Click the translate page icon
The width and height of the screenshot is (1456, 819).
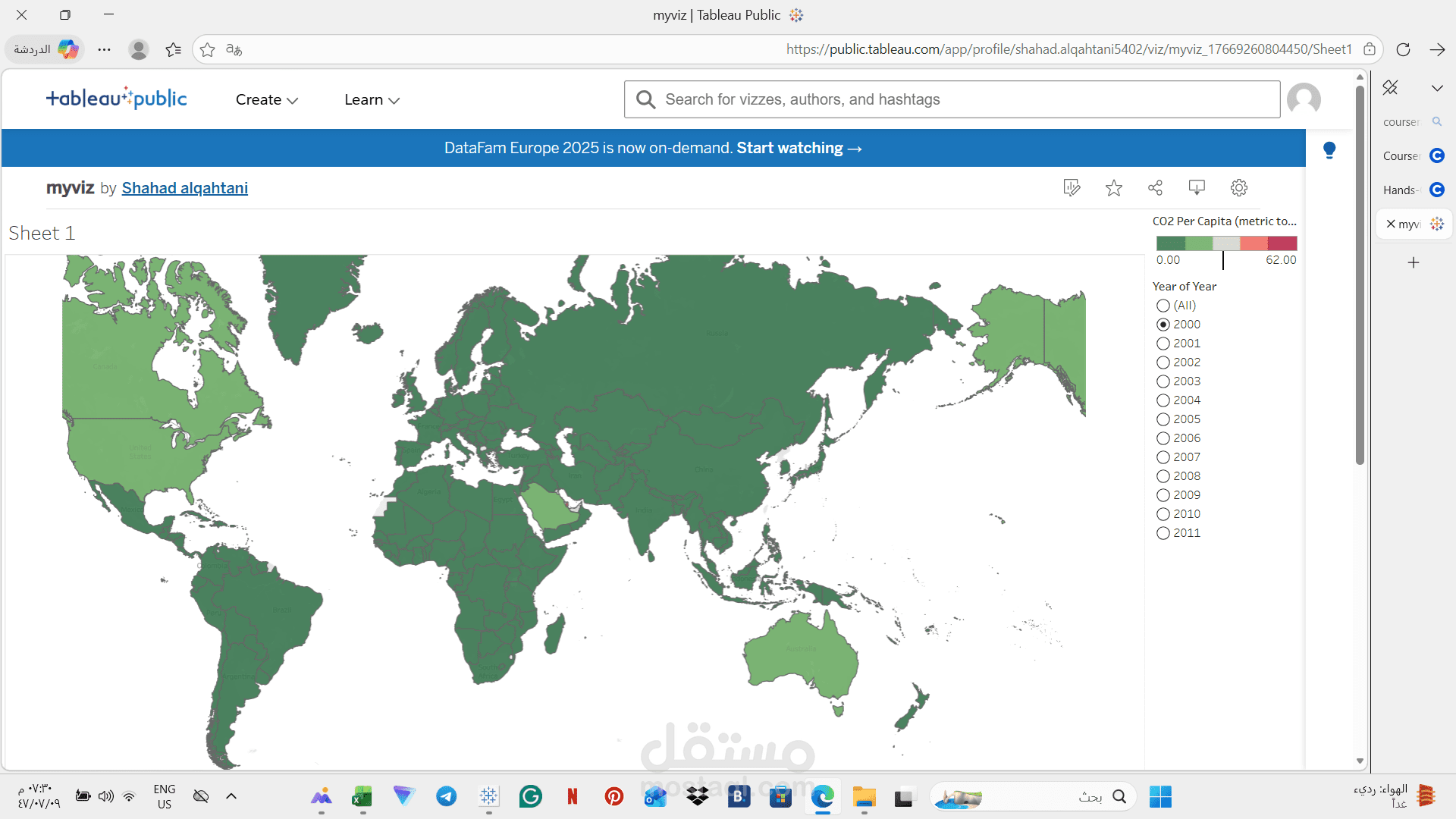234,49
